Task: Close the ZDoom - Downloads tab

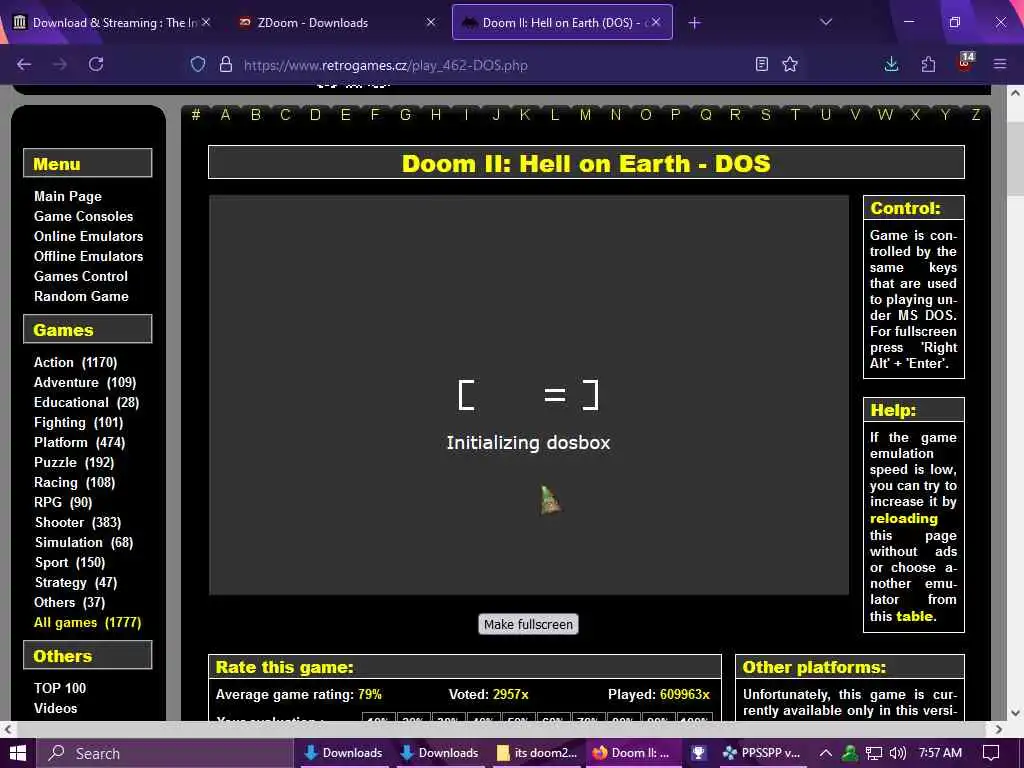Action: 430,22
